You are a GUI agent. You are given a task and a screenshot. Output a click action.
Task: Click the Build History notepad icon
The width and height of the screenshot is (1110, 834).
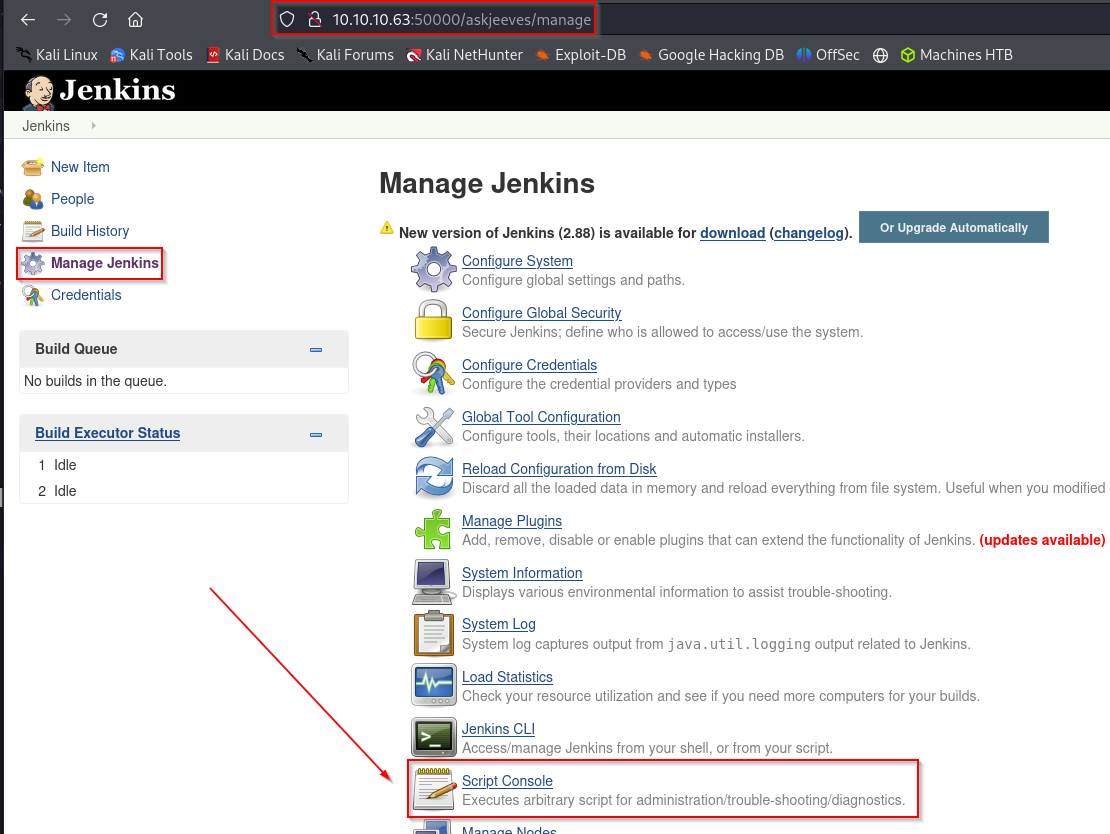tap(33, 231)
